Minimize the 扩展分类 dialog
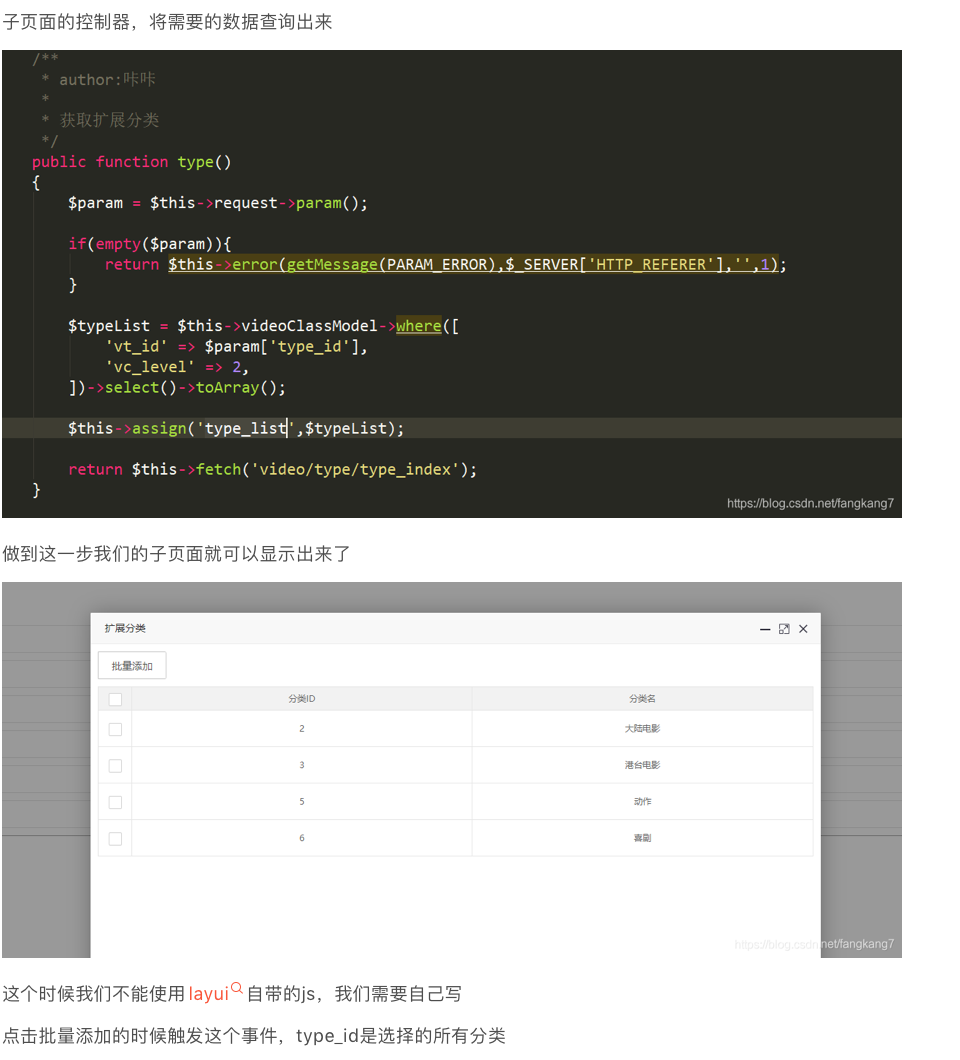The width and height of the screenshot is (960, 1060). (765, 629)
